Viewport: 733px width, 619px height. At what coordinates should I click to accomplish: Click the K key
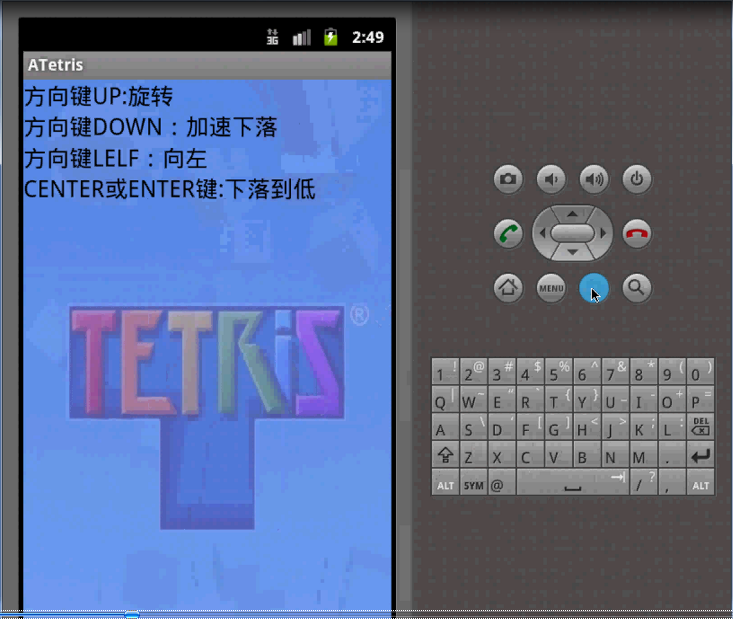(644, 426)
